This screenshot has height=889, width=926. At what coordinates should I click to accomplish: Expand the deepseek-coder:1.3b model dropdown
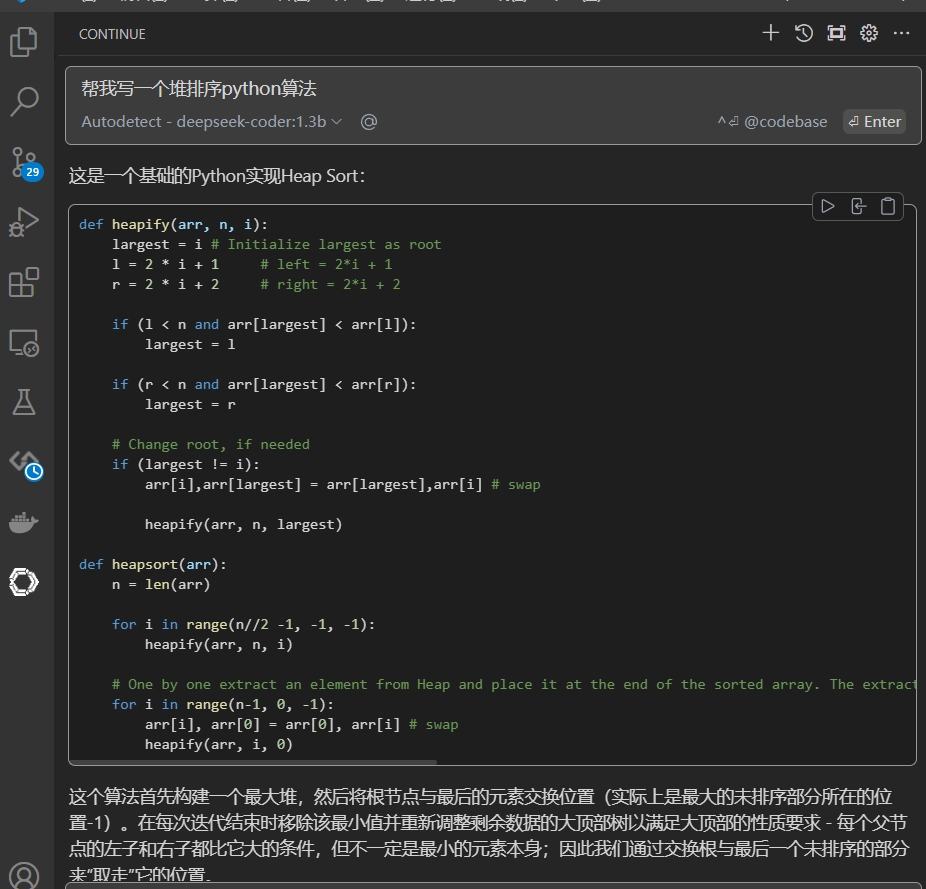coord(211,122)
